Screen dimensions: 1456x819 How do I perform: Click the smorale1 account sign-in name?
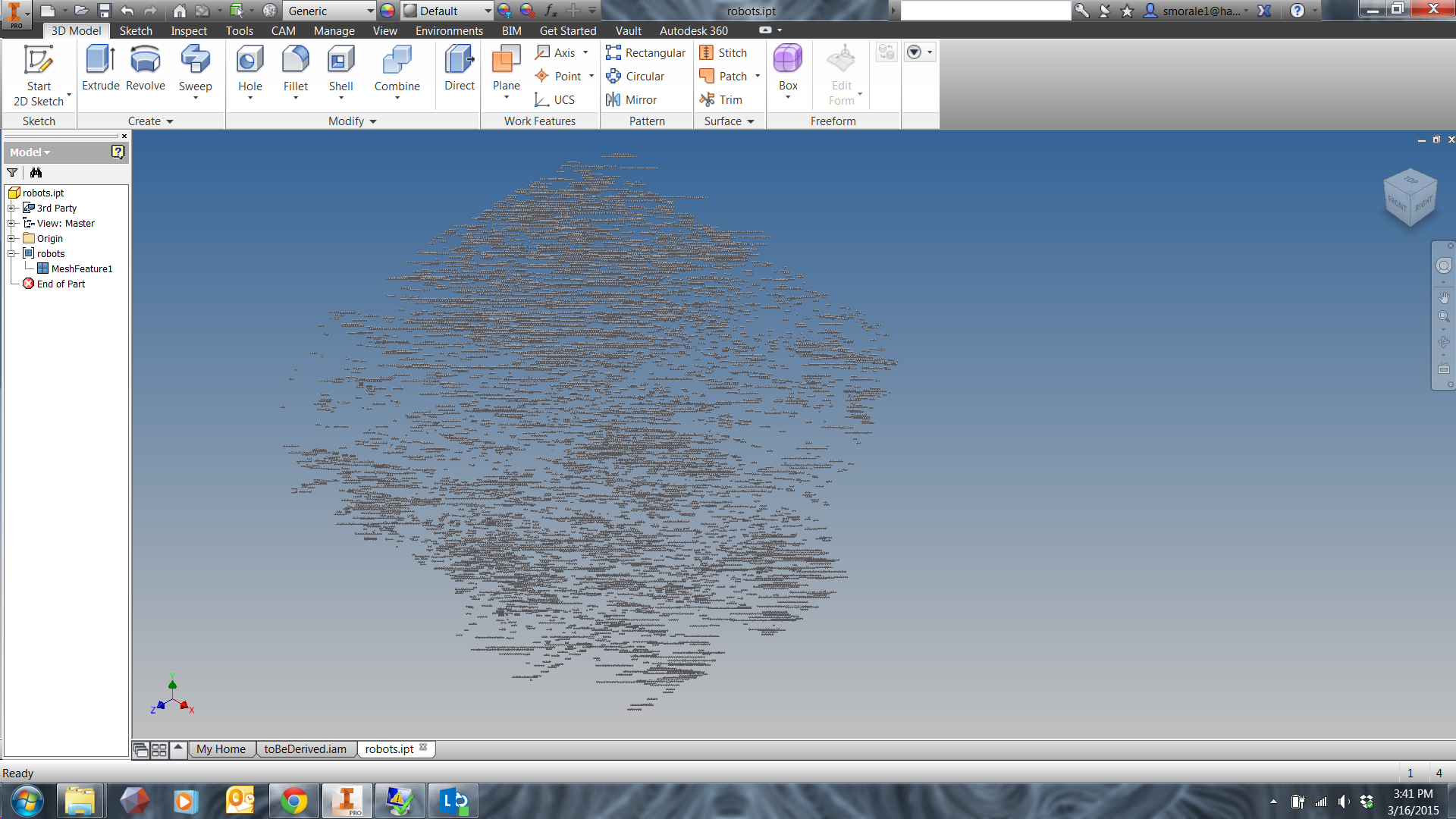(x=1201, y=11)
